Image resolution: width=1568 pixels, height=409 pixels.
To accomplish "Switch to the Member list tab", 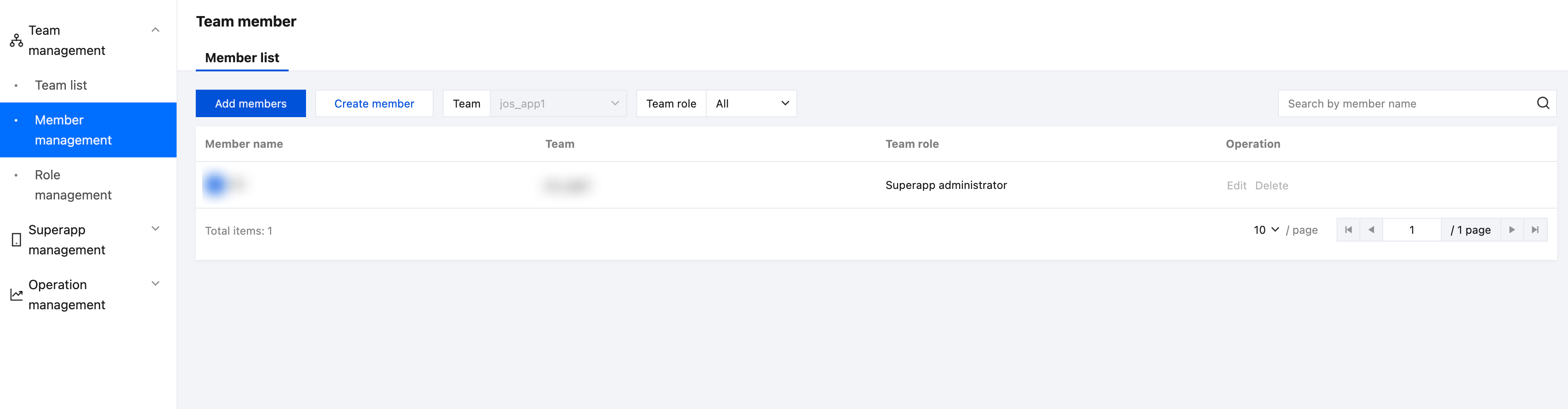I will pyautogui.click(x=242, y=58).
